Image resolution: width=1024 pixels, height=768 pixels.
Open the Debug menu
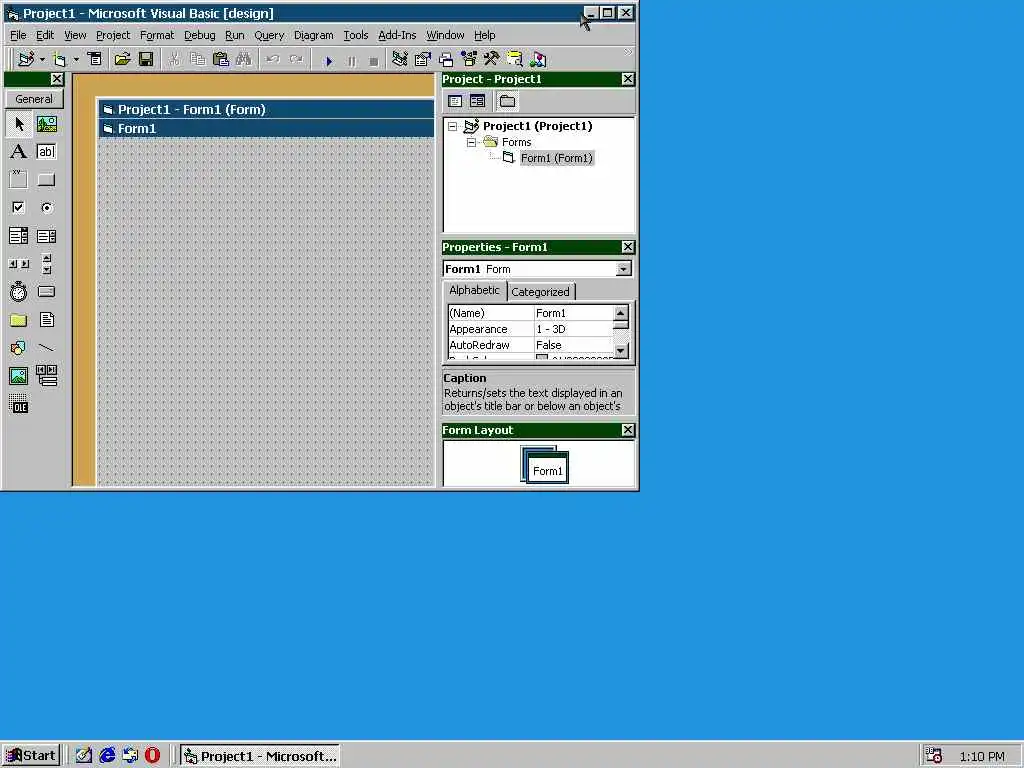tap(199, 35)
